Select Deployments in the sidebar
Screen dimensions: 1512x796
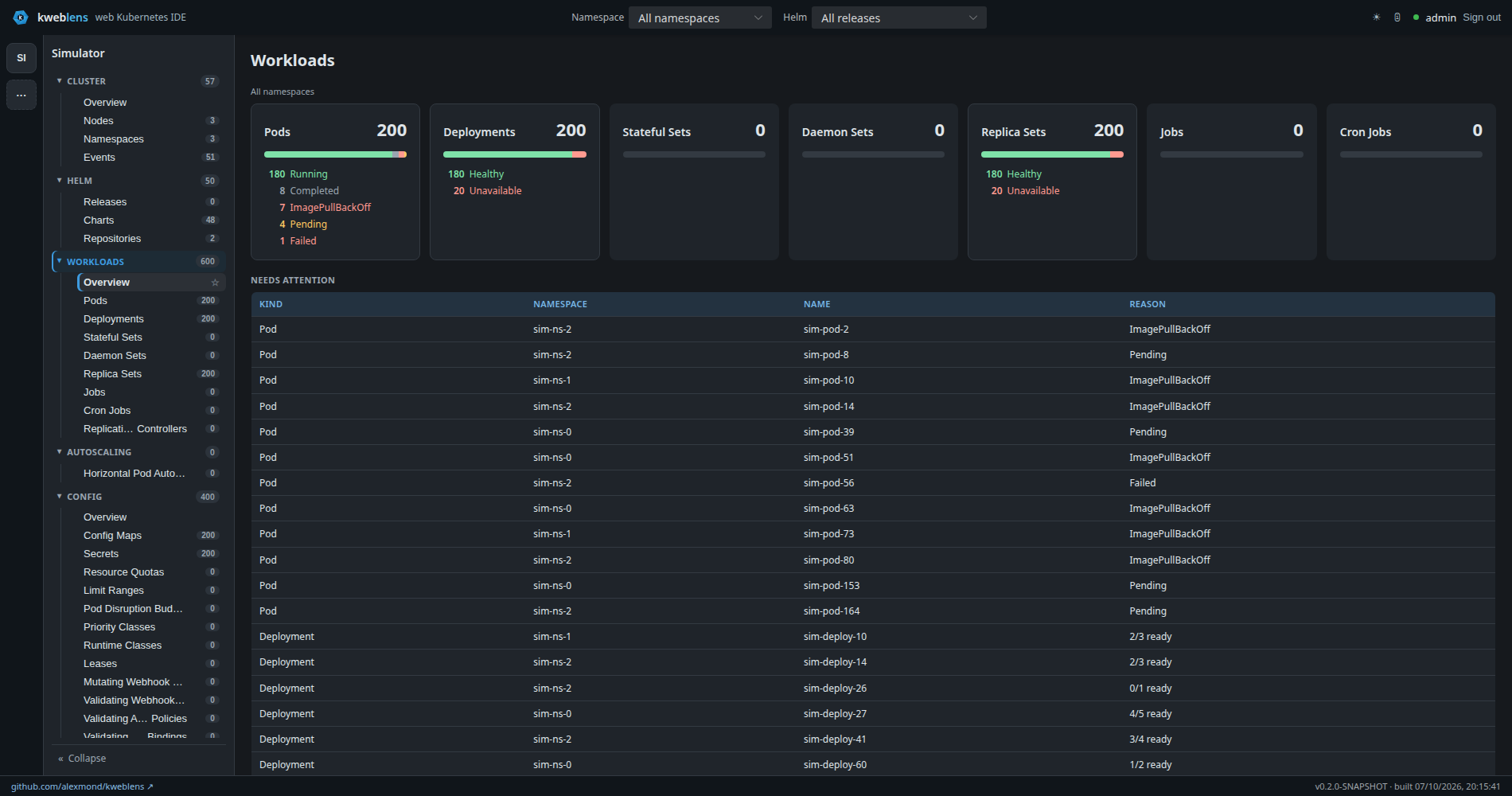(150, 319)
